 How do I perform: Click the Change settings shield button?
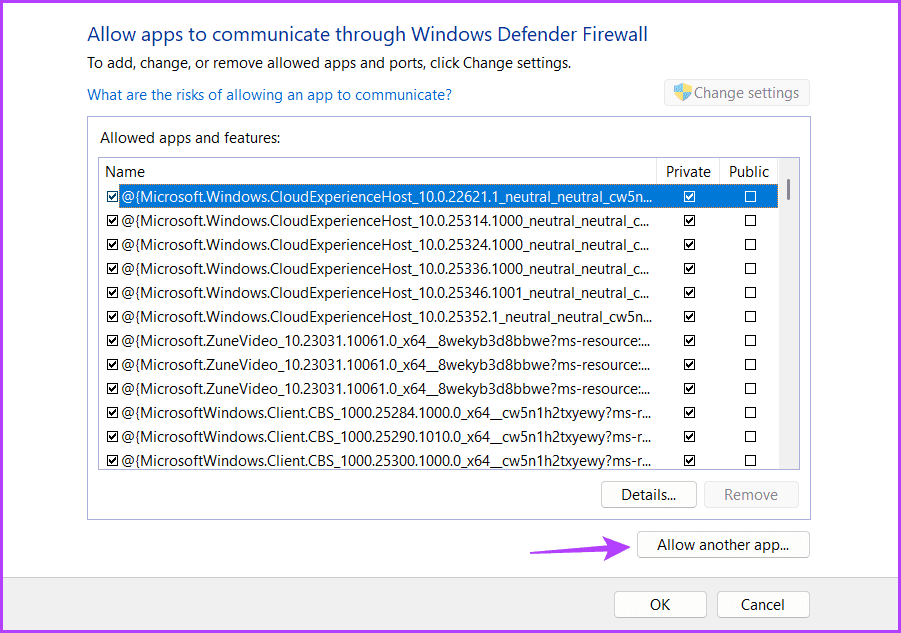tap(737, 92)
